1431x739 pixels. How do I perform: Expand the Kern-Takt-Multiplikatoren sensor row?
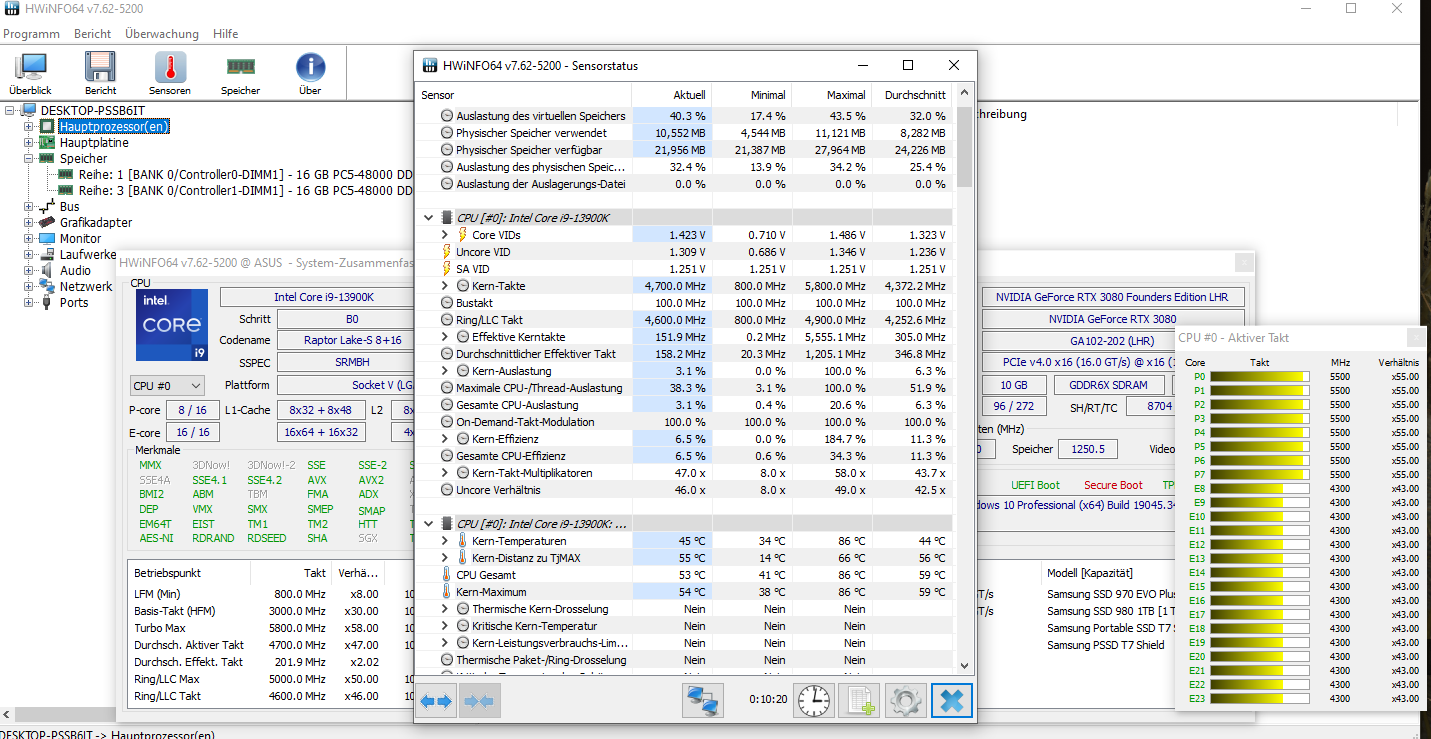coord(445,473)
